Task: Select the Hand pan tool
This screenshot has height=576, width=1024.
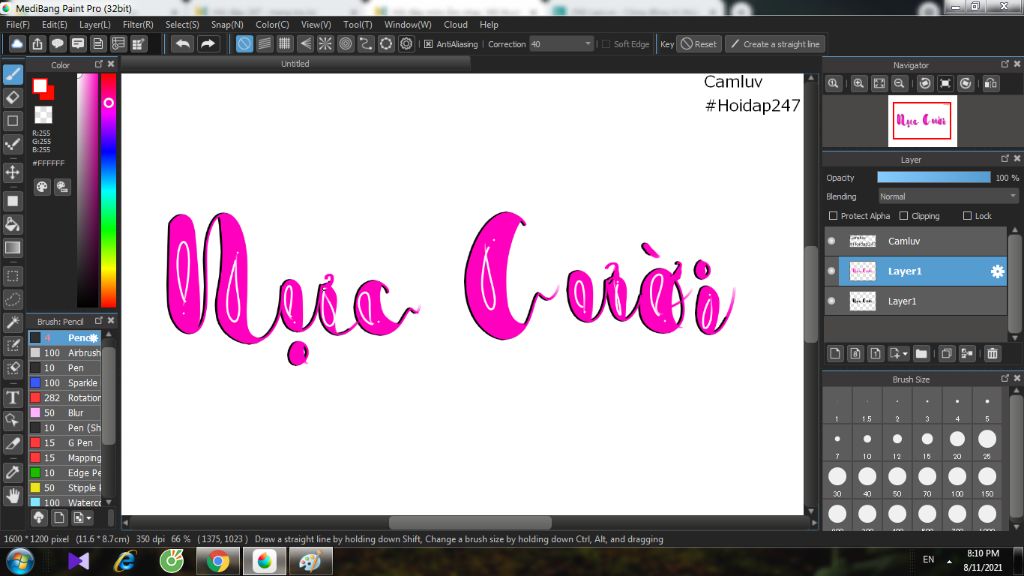Action: [12, 496]
